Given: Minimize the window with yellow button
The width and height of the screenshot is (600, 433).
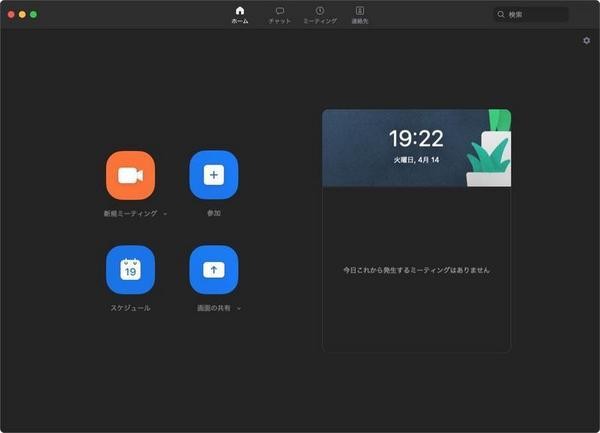Looking at the screenshot, I should click(22, 15).
